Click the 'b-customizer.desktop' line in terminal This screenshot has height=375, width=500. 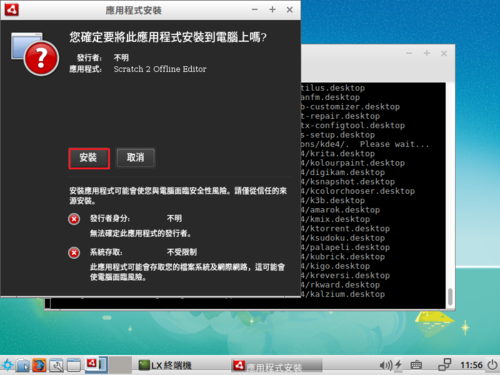coord(351,107)
